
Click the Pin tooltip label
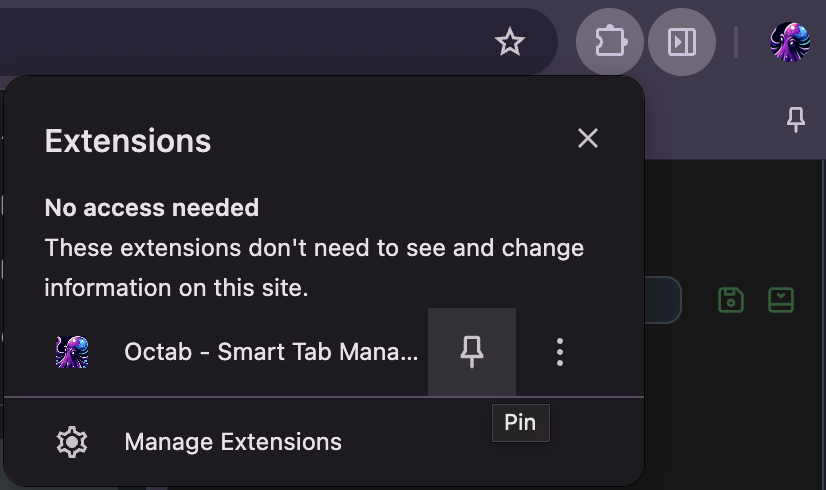pyautogui.click(x=520, y=422)
